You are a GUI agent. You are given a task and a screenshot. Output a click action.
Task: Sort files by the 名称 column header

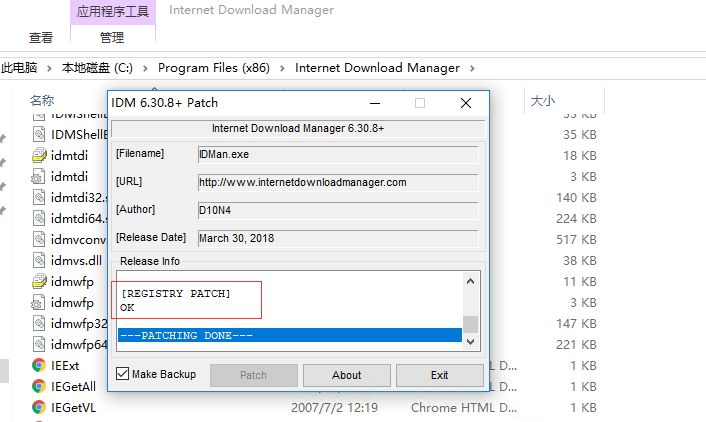click(42, 100)
